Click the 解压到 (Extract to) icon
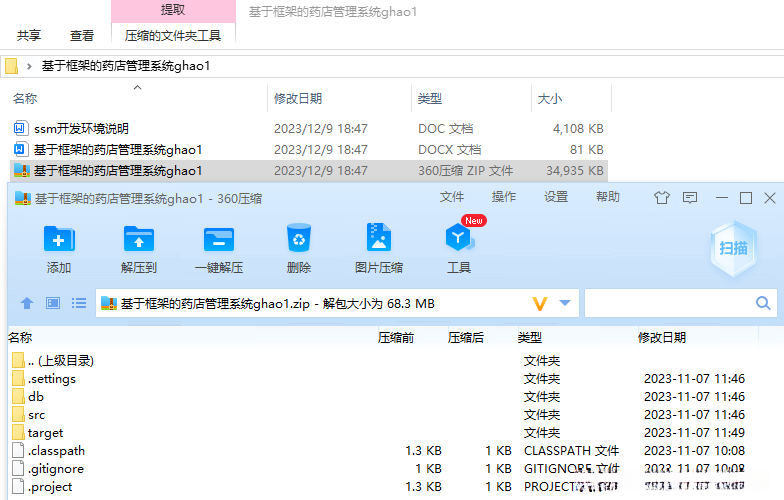784x500 pixels. (138, 238)
